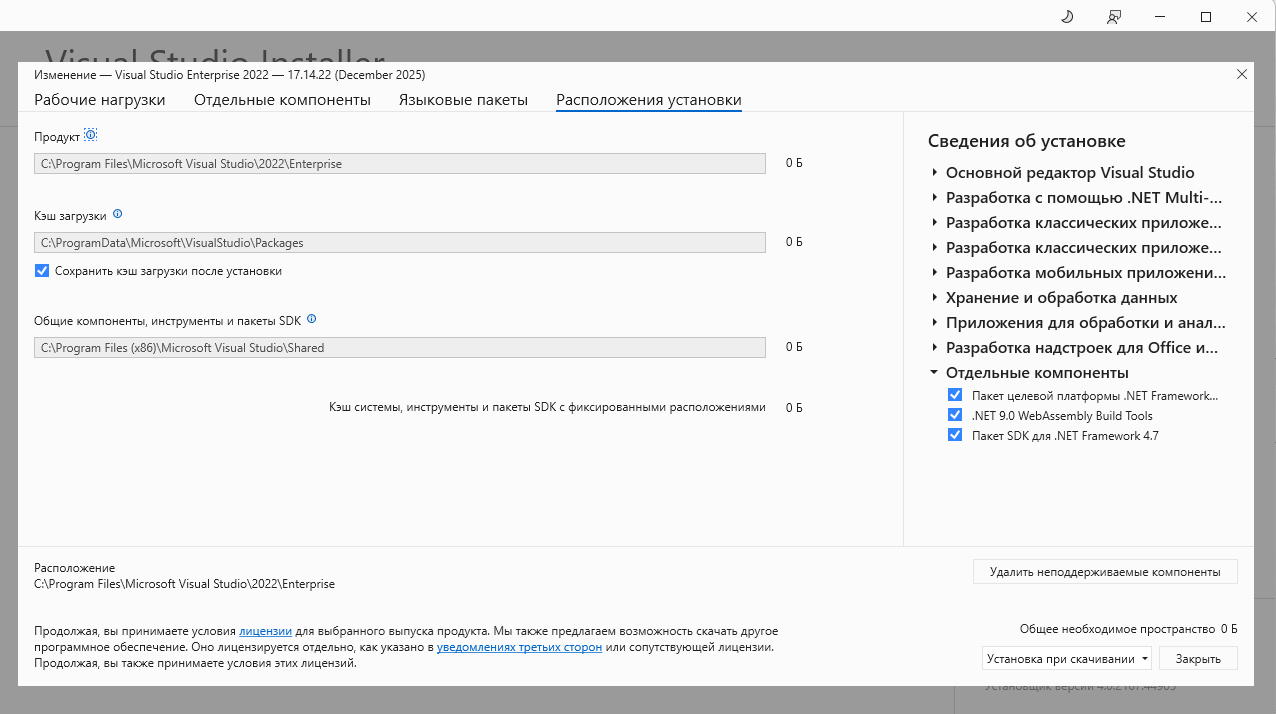1276x714 pixels.
Task: Close the modification dialog with X
Action: 1242,74
